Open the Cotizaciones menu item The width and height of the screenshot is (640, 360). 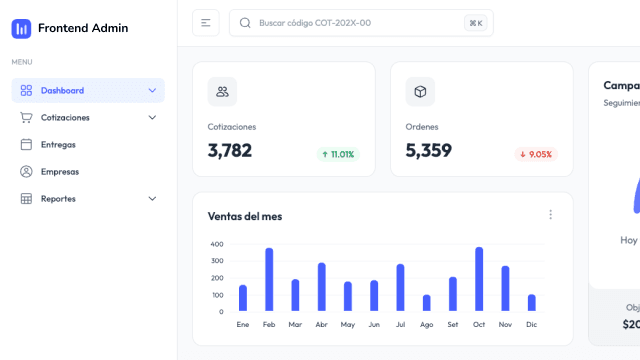(x=88, y=118)
